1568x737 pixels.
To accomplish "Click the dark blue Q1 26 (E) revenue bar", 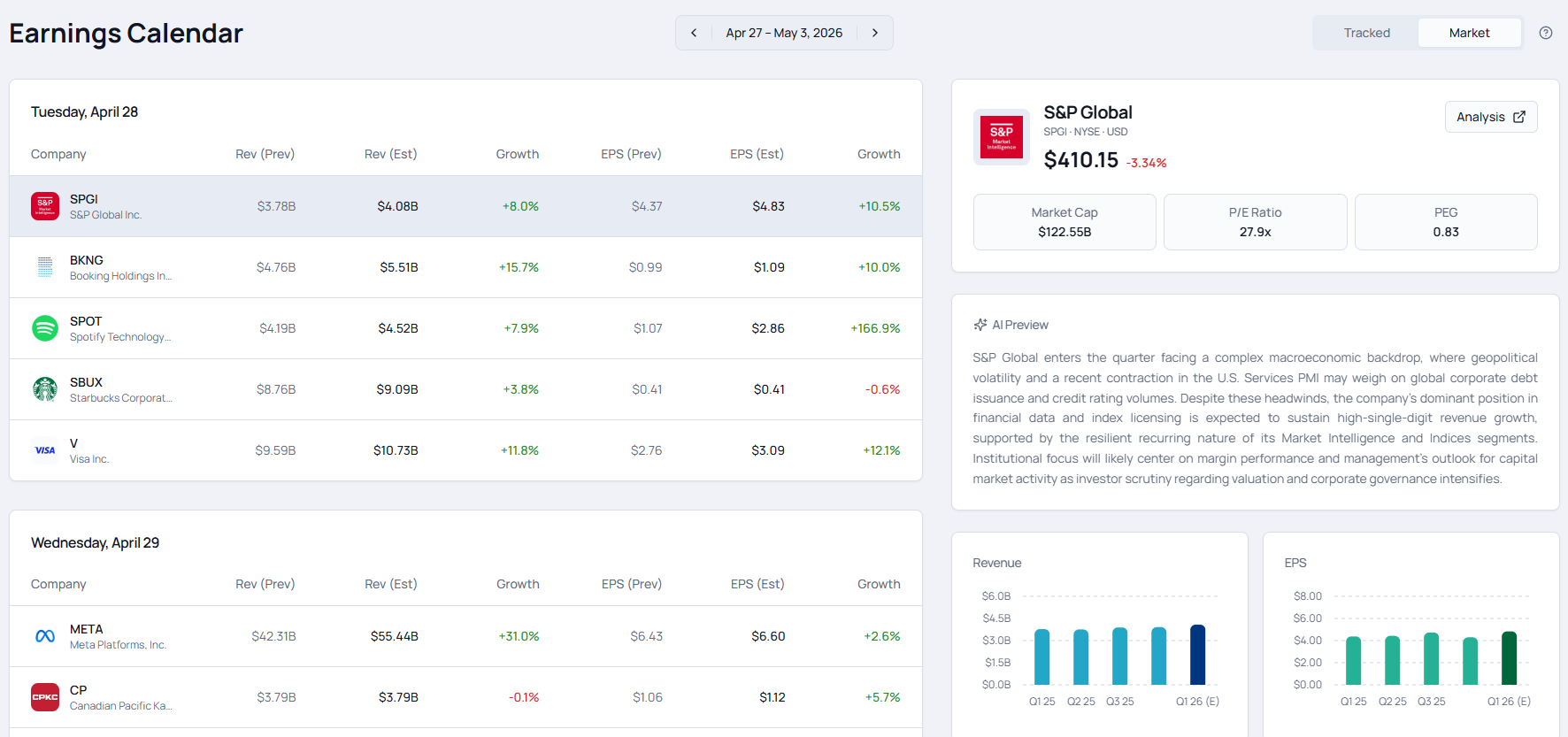I will [x=1197, y=655].
